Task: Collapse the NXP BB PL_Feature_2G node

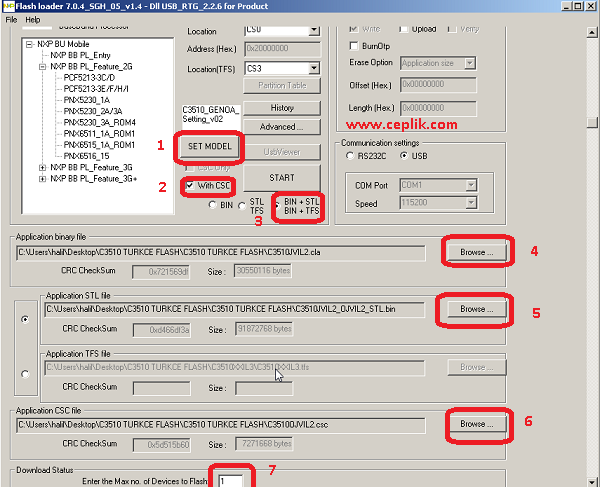Action: pyautogui.click(x=42, y=67)
